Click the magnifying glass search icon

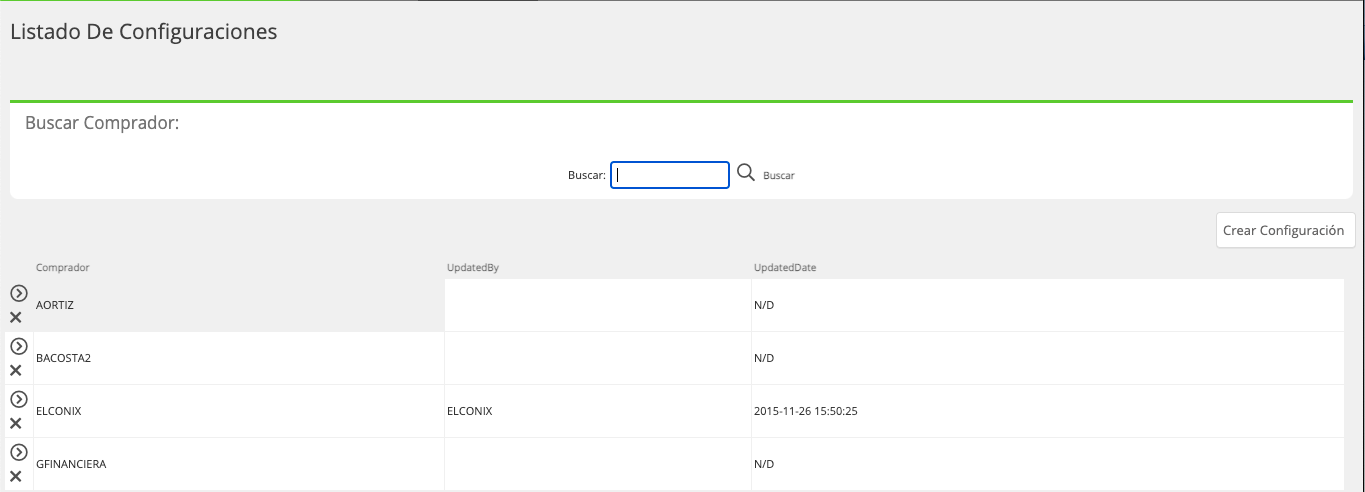point(746,173)
